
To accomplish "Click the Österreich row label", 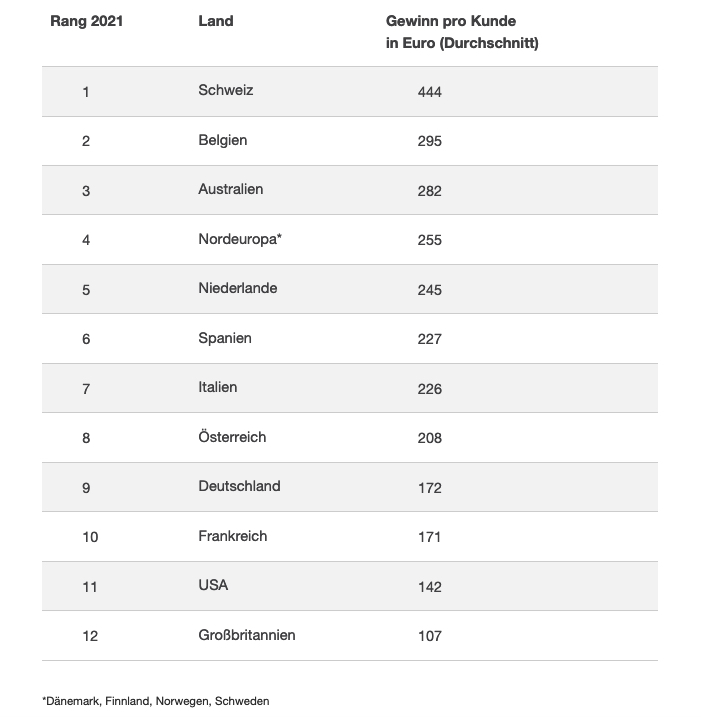I will click(x=232, y=437).
